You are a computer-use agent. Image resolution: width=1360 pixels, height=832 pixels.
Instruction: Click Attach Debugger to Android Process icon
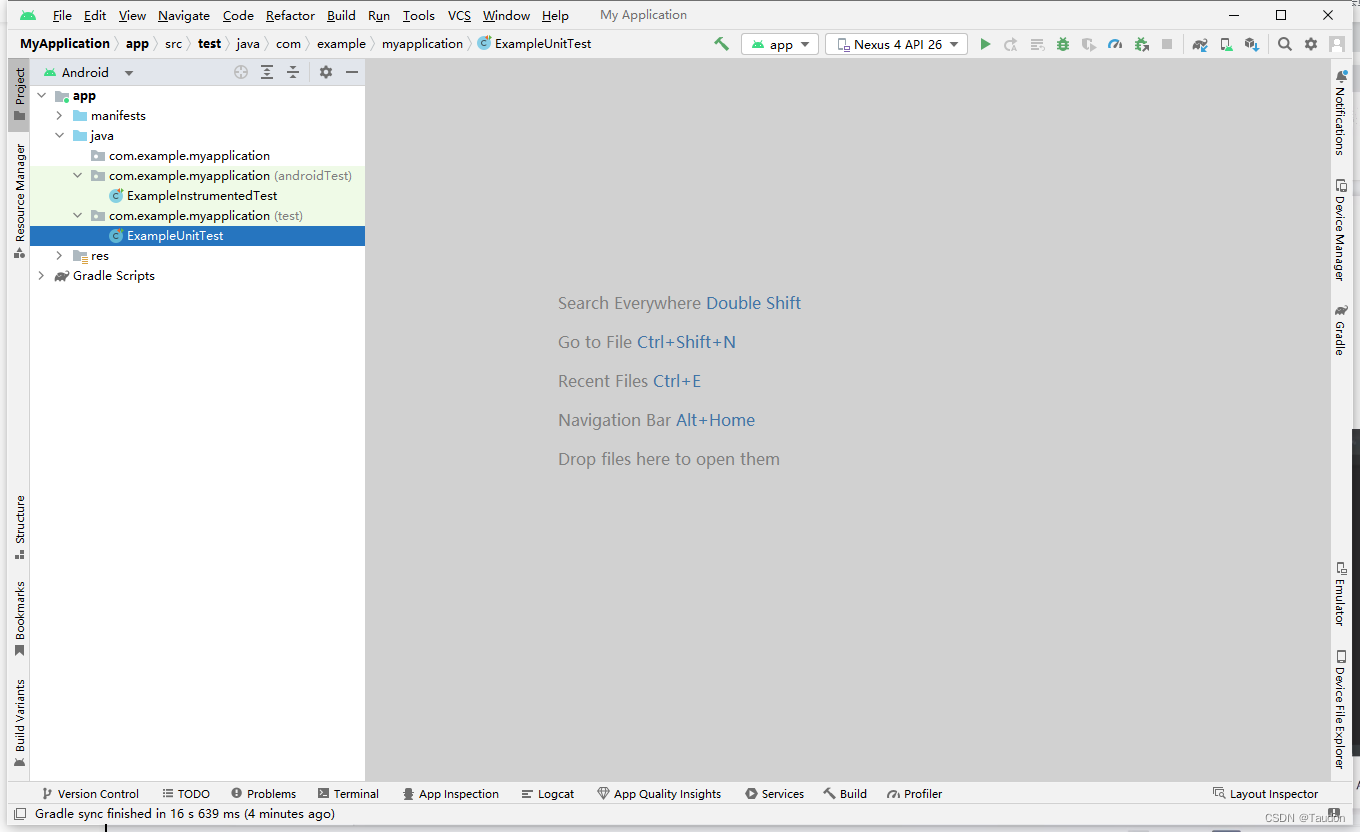point(1141,44)
